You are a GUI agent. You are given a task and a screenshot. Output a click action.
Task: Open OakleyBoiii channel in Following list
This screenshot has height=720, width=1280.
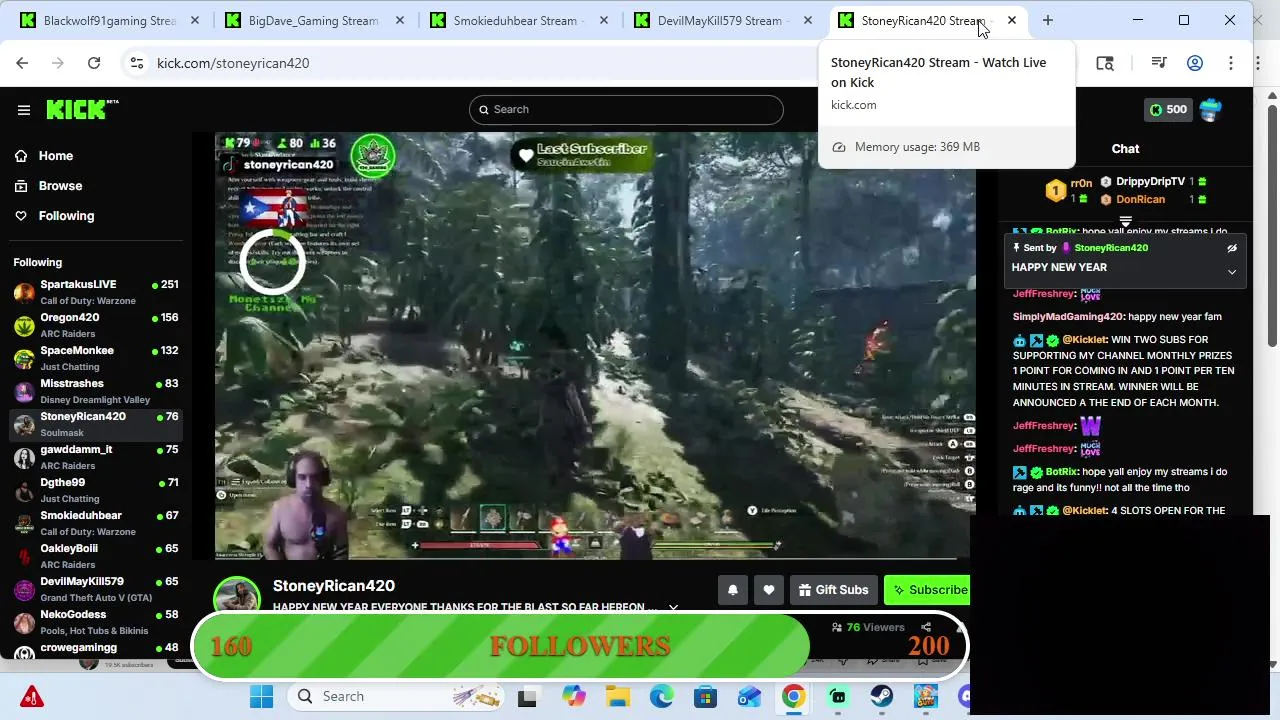(x=96, y=556)
